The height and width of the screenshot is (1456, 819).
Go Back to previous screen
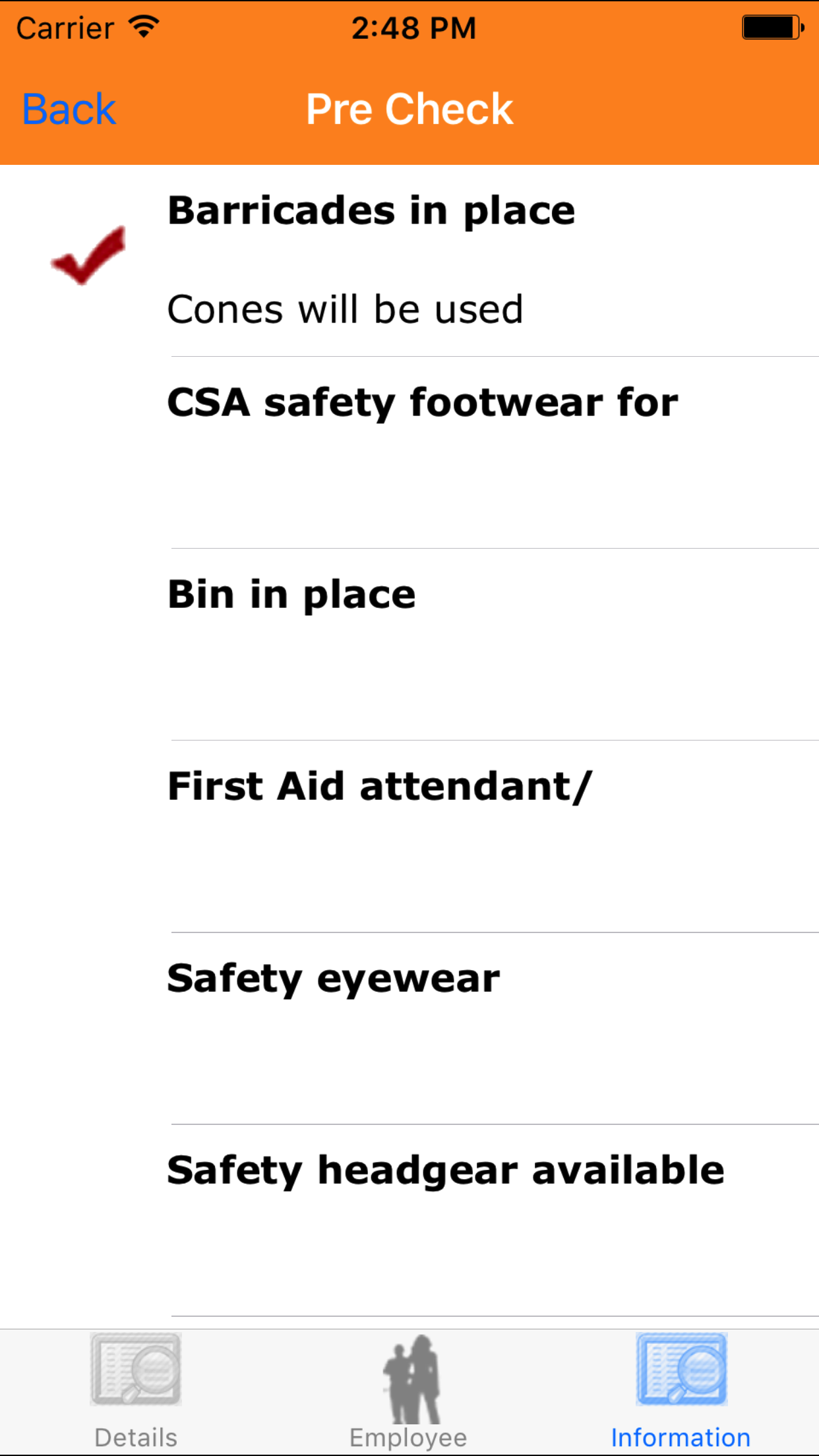69,109
